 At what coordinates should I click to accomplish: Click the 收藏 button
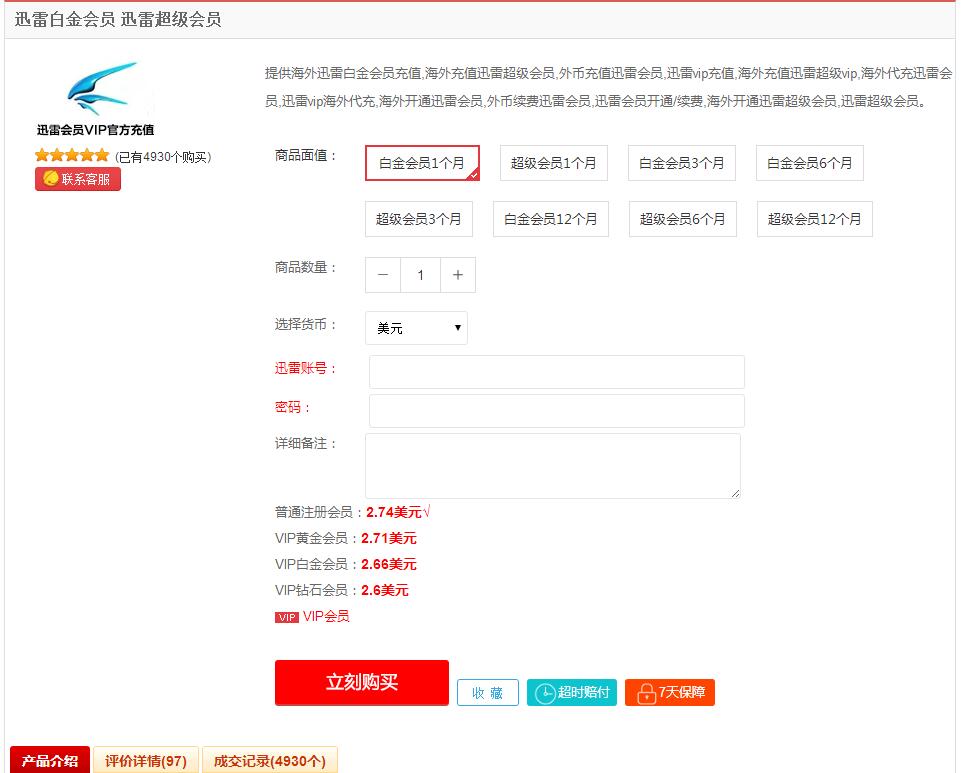pos(488,693)
